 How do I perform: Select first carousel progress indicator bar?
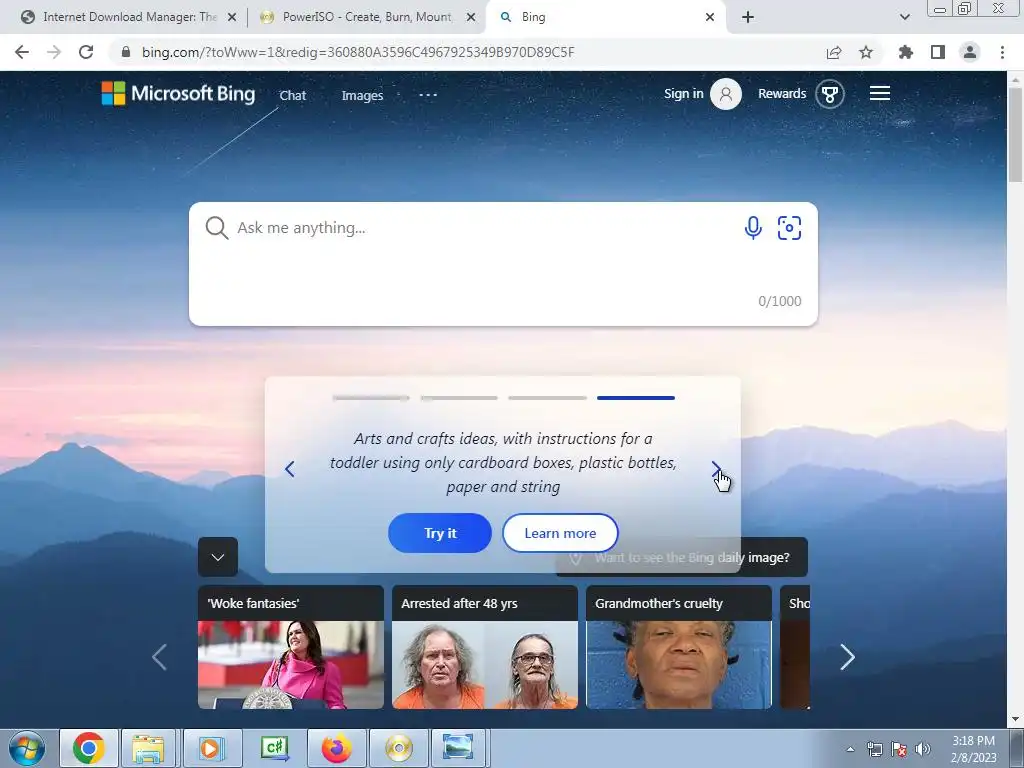coord(371,398)
